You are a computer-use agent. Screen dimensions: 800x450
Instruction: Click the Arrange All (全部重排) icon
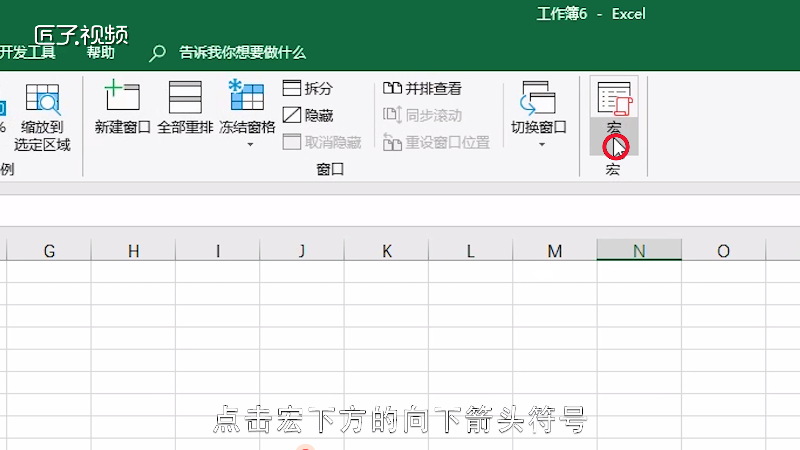click(185, 98)
